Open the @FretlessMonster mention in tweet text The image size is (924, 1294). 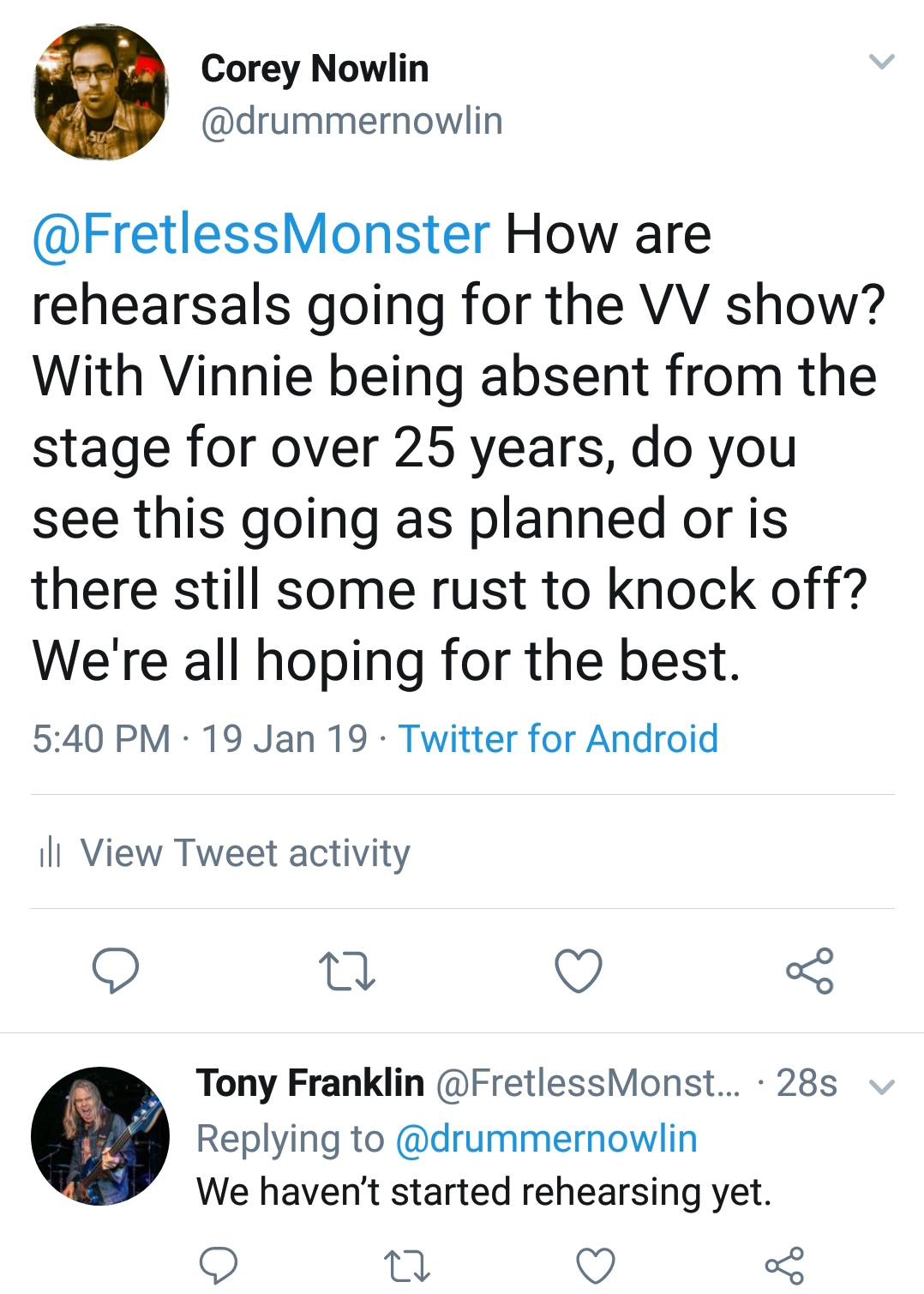(261, 234)
